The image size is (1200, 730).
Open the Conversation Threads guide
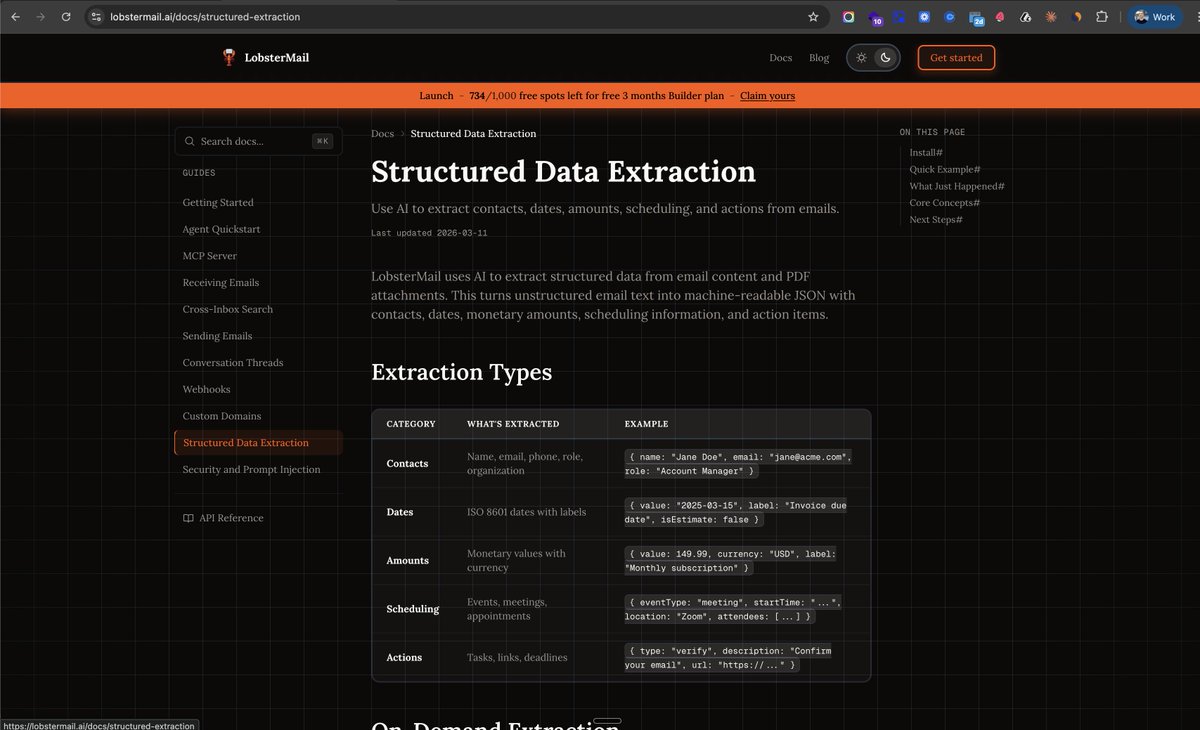232,363
